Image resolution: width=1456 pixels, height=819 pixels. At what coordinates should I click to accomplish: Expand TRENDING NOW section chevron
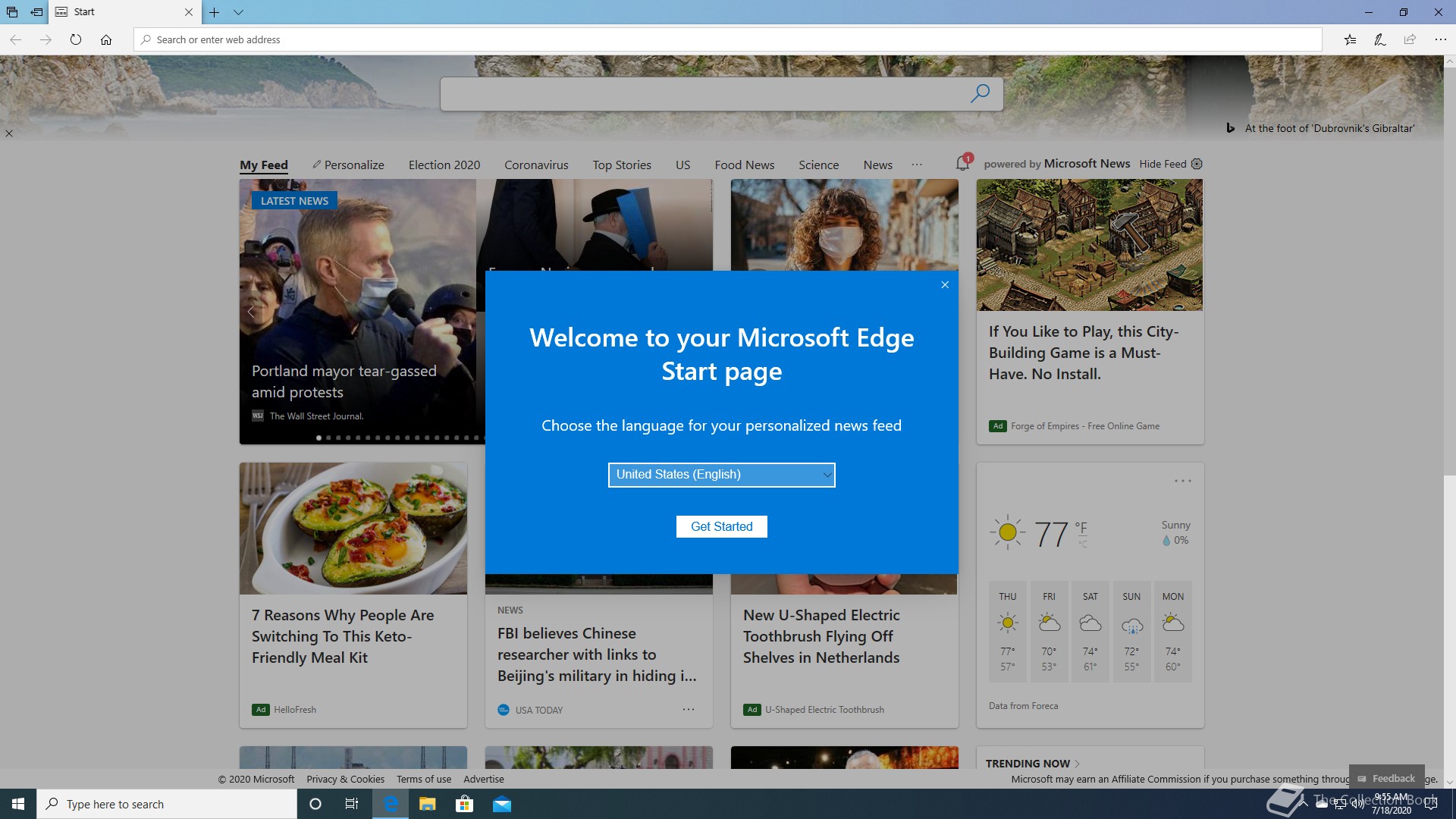click(1078, 764)
